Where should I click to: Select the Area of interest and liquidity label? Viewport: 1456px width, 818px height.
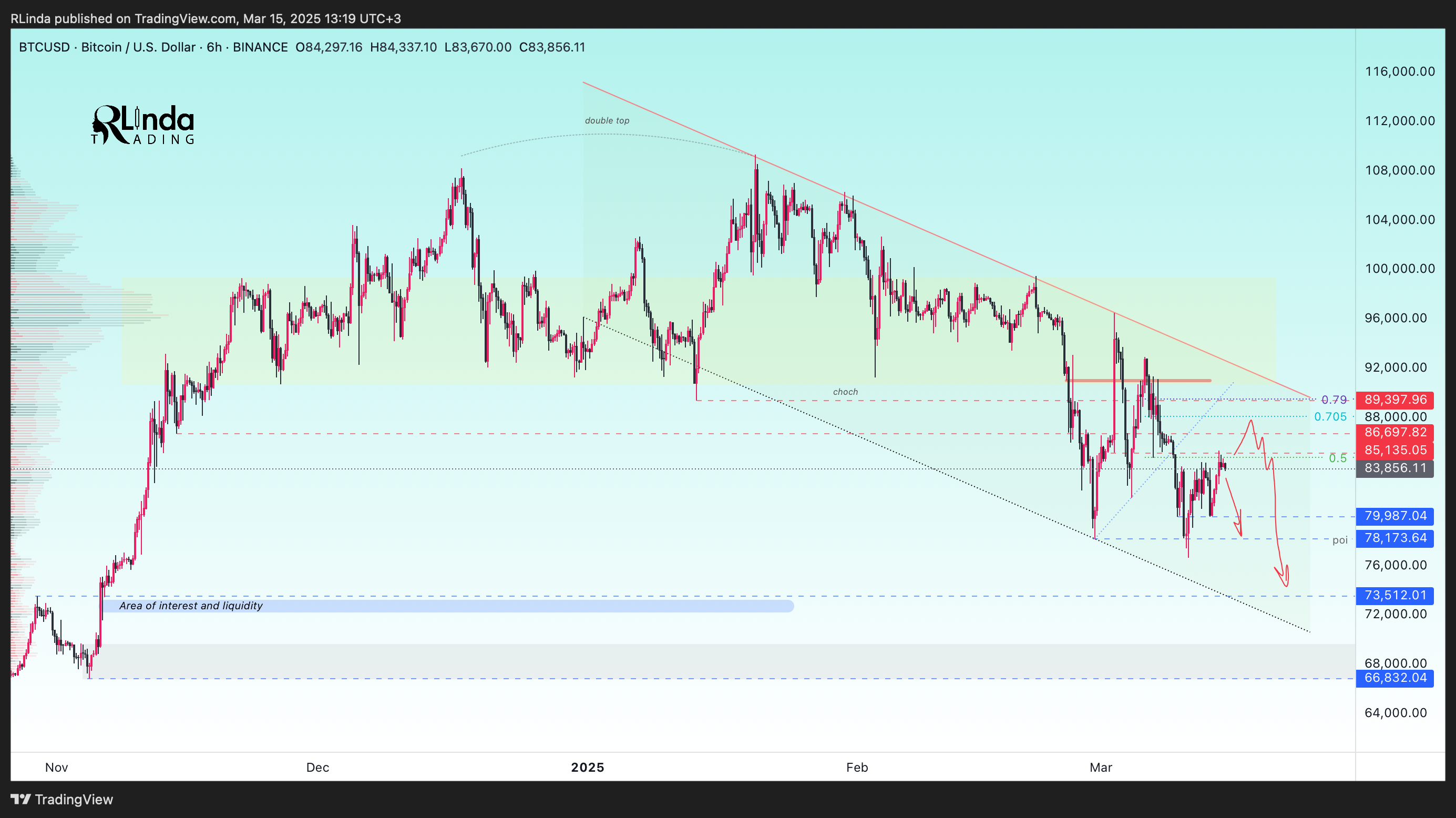tap(190, 606)
